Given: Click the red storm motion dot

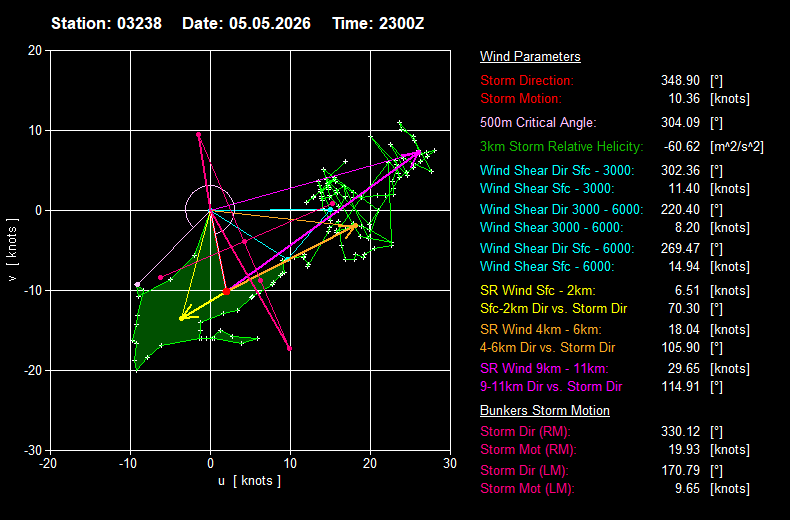Looking at the screenshot, I should tap(227, 291).
